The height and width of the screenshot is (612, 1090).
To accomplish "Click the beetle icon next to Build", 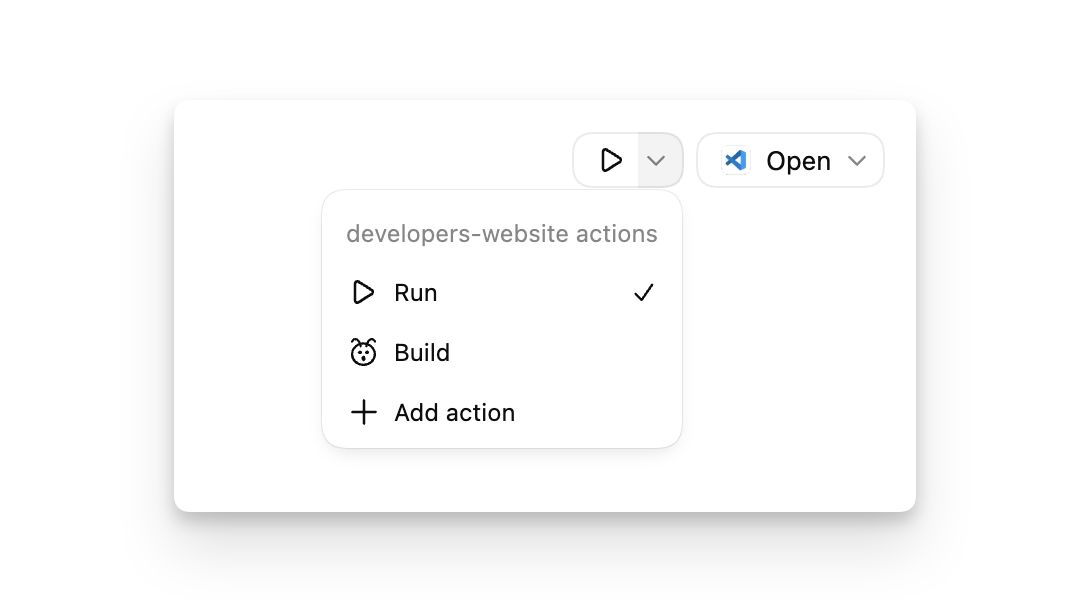I will coord(363,352).
